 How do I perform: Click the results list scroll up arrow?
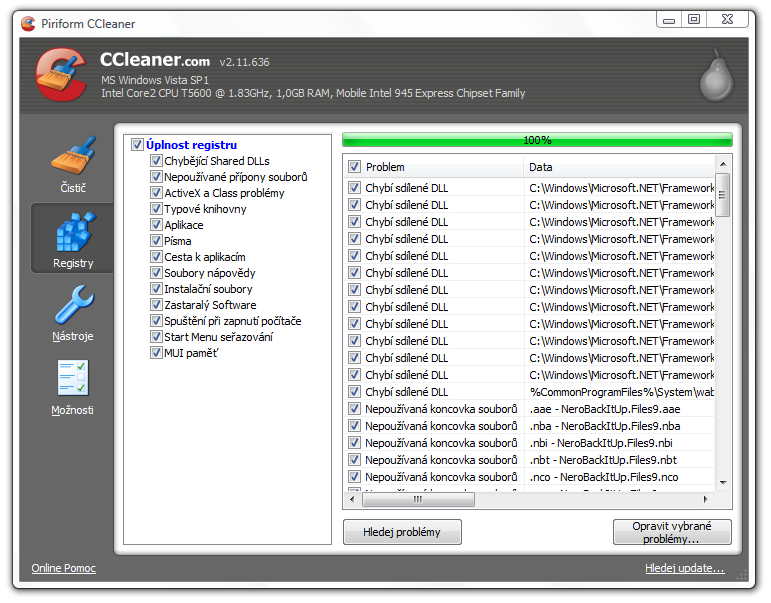(x=723, y=164)
